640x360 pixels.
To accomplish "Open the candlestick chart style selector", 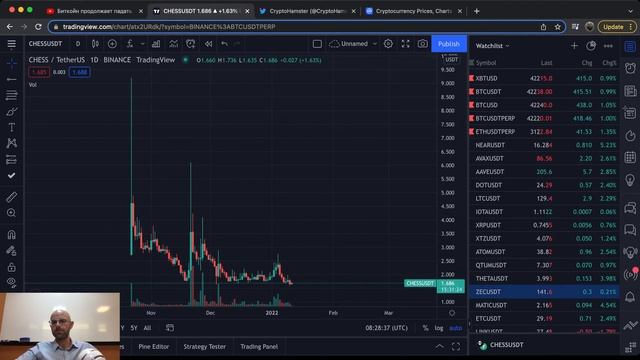I will (95, 44).
